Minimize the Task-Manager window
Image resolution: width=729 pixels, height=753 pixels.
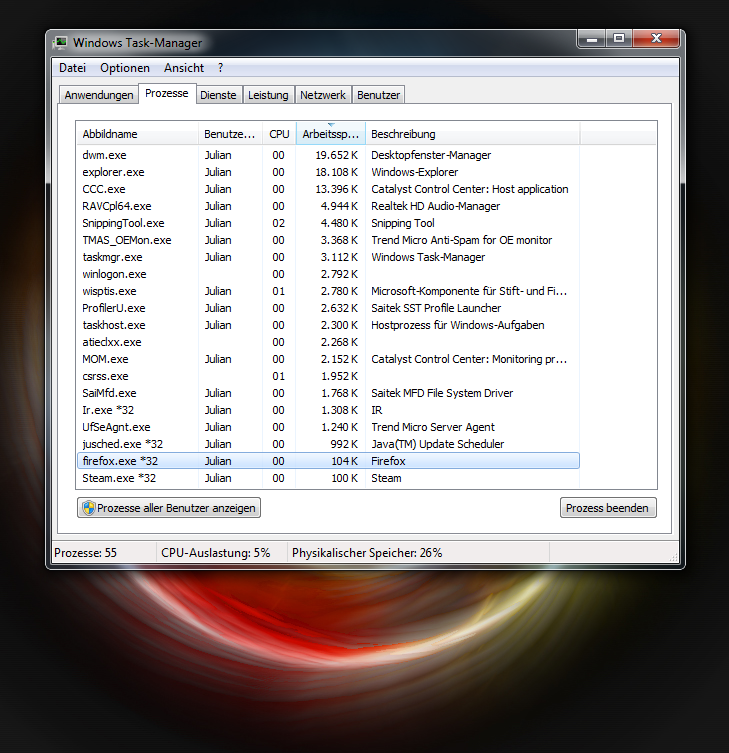[592, 39]
